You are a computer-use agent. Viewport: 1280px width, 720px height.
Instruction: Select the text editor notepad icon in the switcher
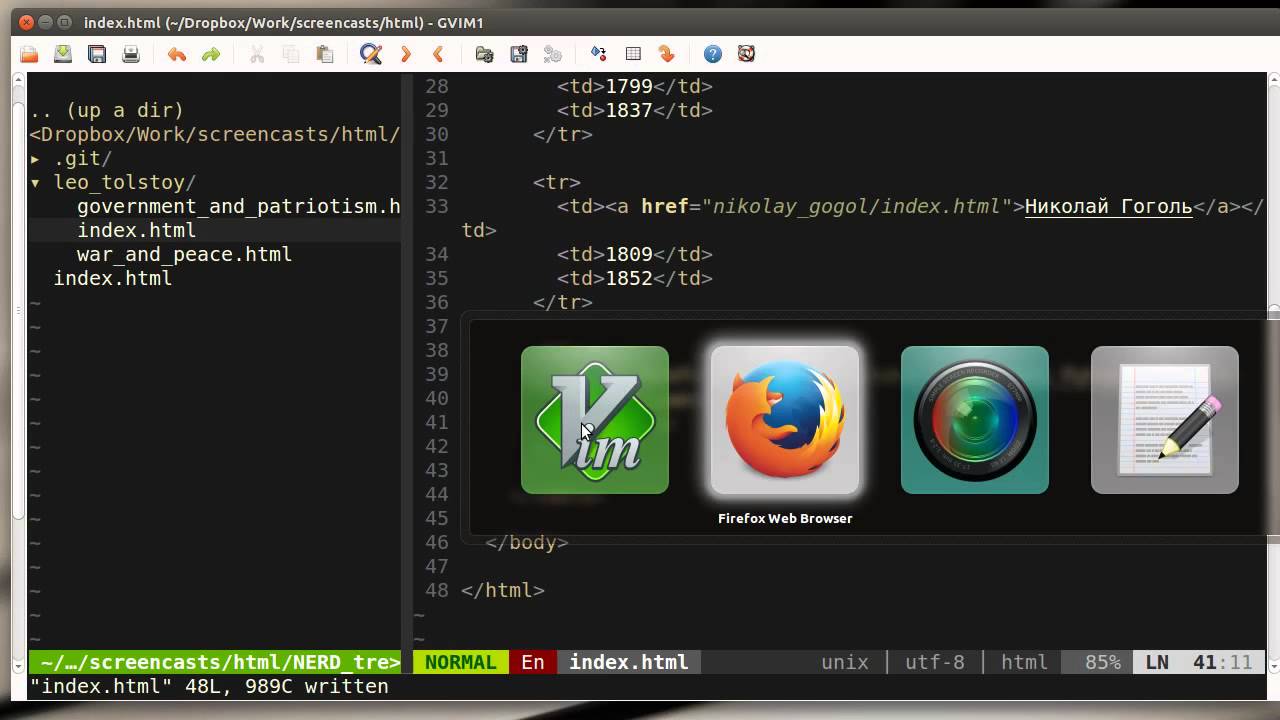[x=1165, y=420]
